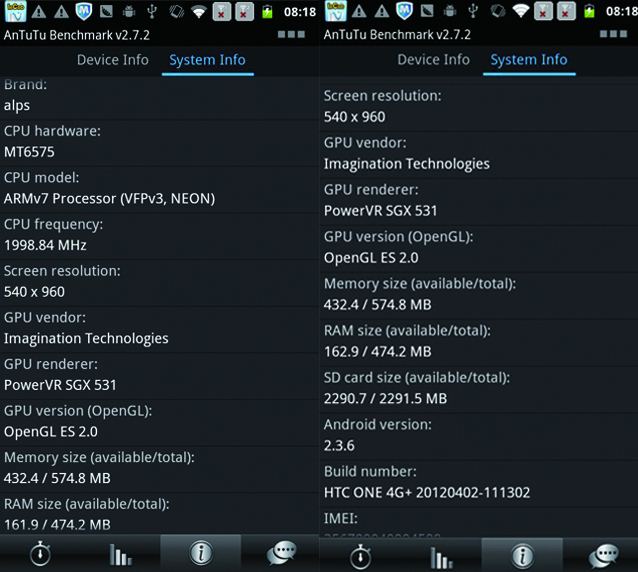Tap the USB connection icon in right status bar
The image size is (638, 572).
pyautogui.click(x=473, y=11)
